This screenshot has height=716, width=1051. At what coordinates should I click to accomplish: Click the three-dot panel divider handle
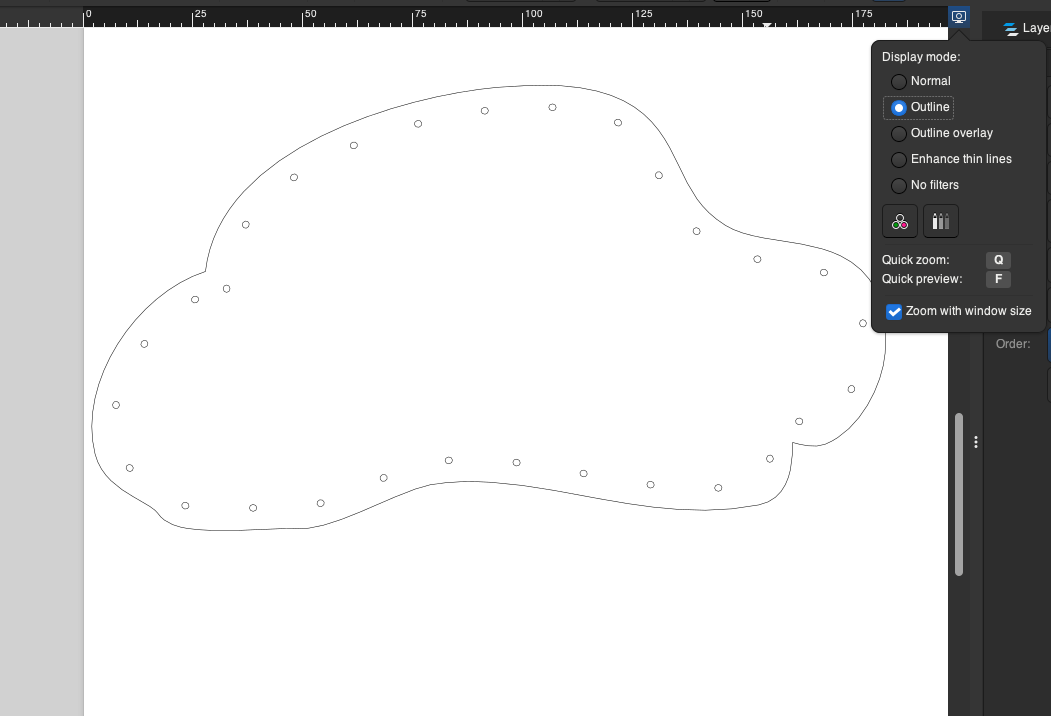[976, 442]
